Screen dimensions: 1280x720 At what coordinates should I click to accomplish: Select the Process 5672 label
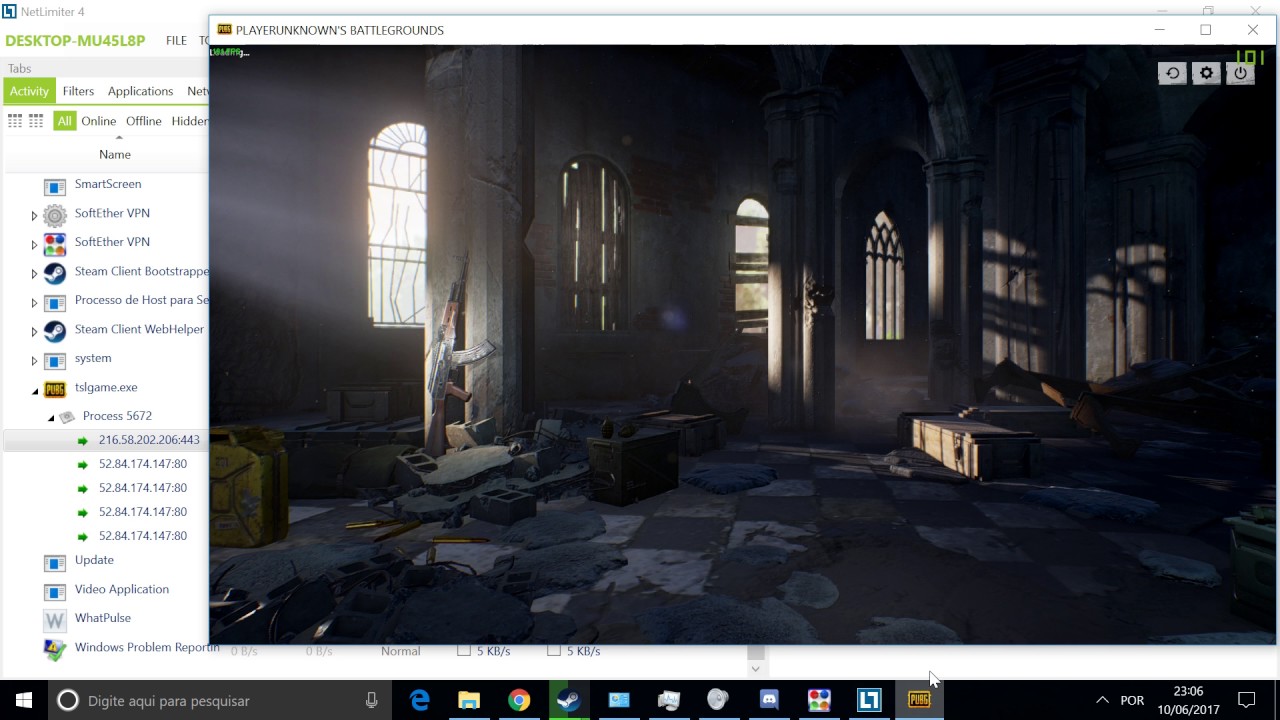tap(117, 416)
